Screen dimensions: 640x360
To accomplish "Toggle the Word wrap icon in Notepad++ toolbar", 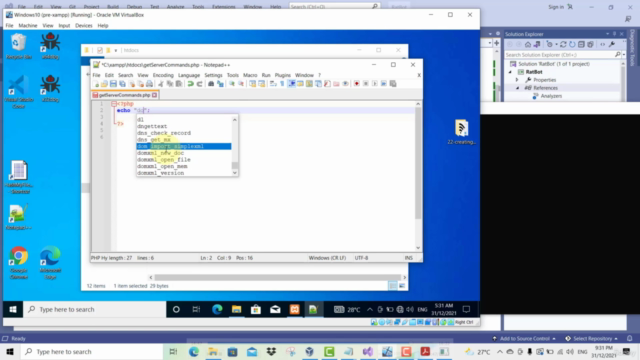I will pos(273,84).
